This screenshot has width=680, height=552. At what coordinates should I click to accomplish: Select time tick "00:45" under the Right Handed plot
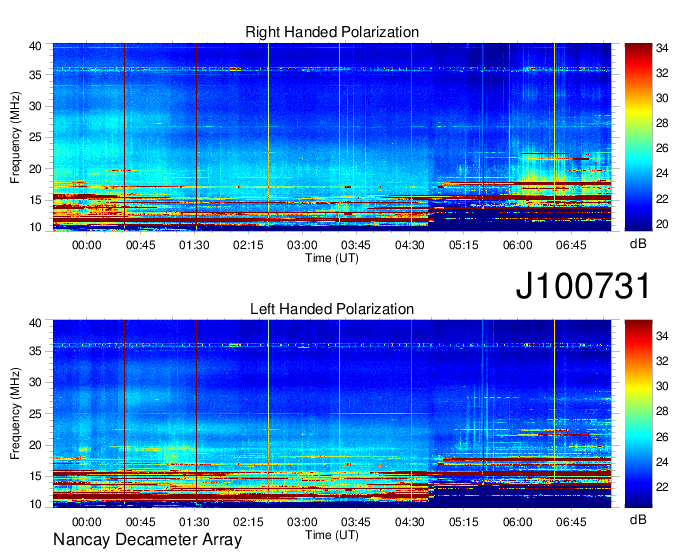141,245
